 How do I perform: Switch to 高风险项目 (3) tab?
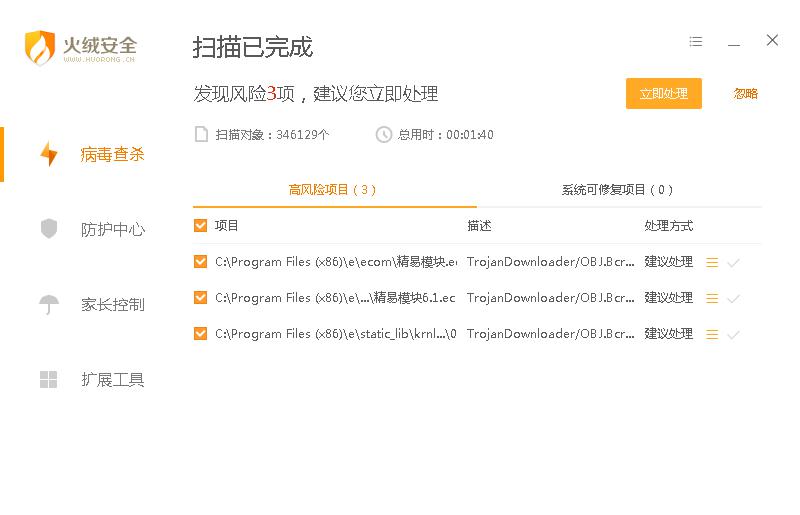(333, 189)
